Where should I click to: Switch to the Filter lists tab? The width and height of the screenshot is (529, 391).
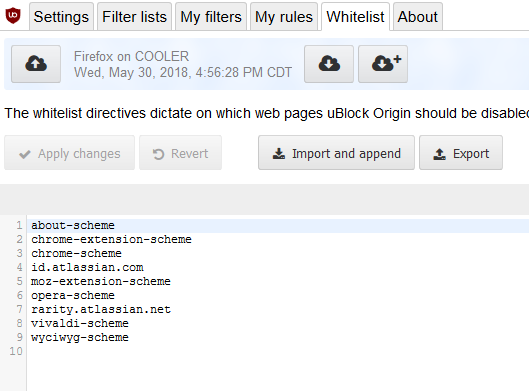(135, 17)
